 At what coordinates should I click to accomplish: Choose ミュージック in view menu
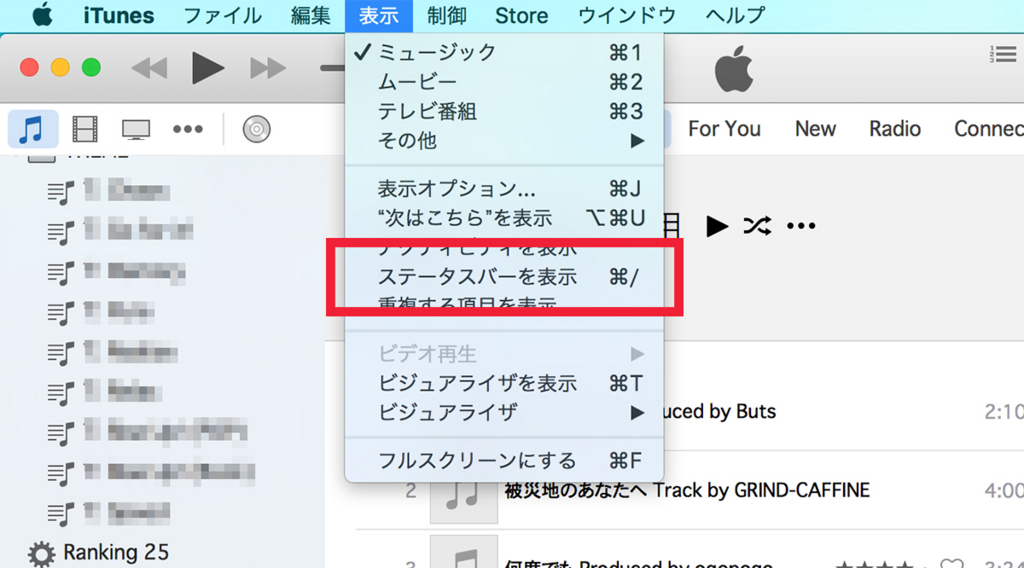pyautogui.click(x=504, y=52)
